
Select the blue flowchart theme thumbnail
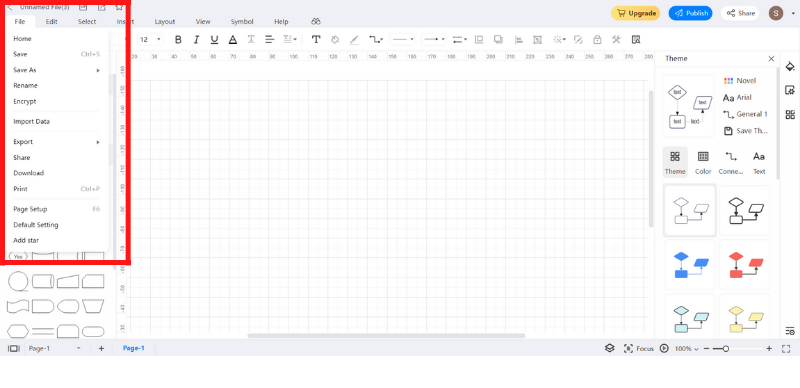[x=689, y=264]
